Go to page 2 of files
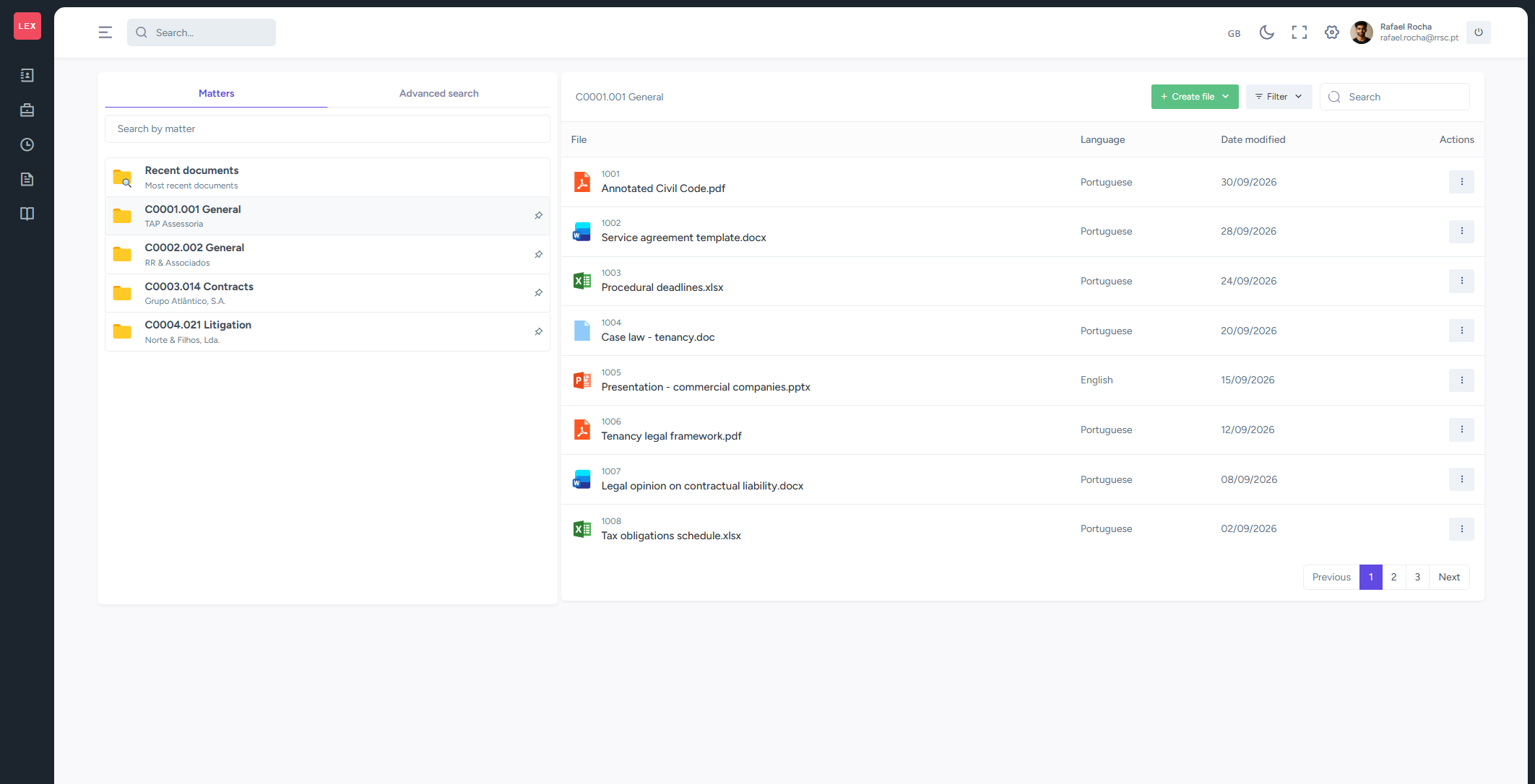 [x=1393, y=577]
